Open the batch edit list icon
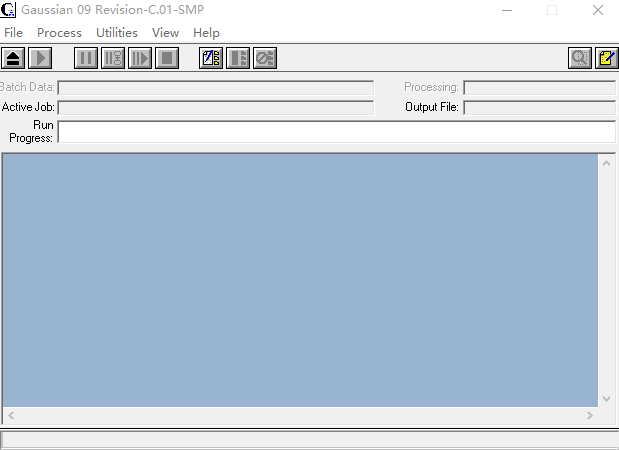 211,58
